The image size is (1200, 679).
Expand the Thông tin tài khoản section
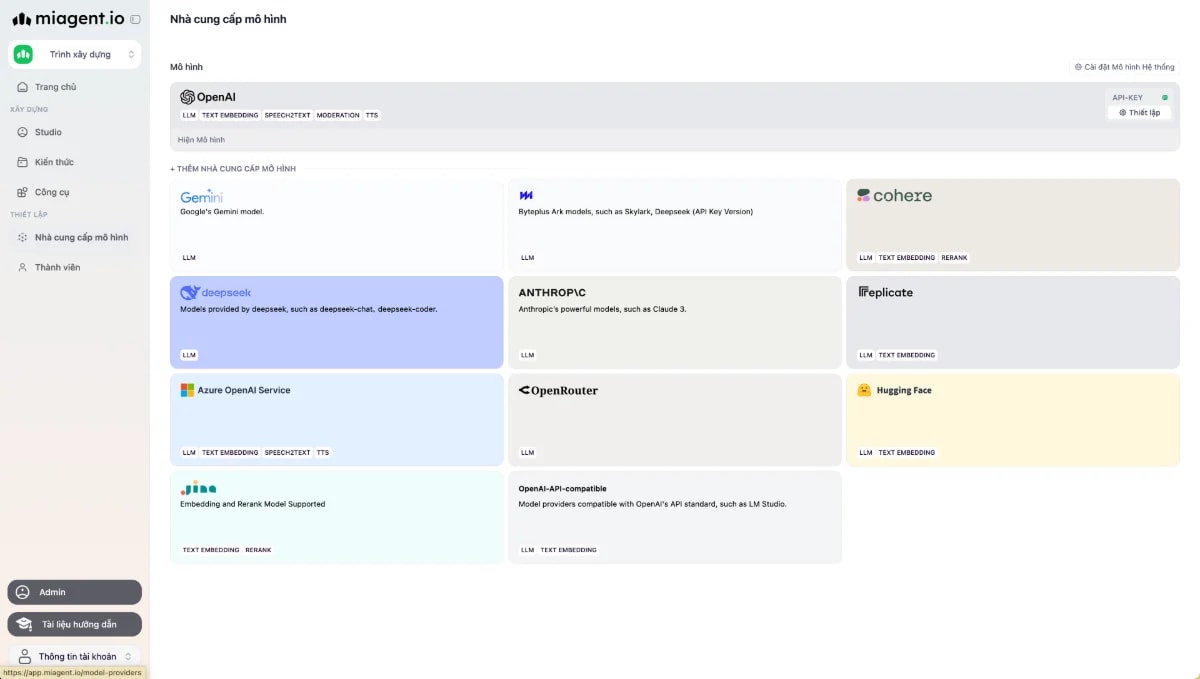pos(74,656)
